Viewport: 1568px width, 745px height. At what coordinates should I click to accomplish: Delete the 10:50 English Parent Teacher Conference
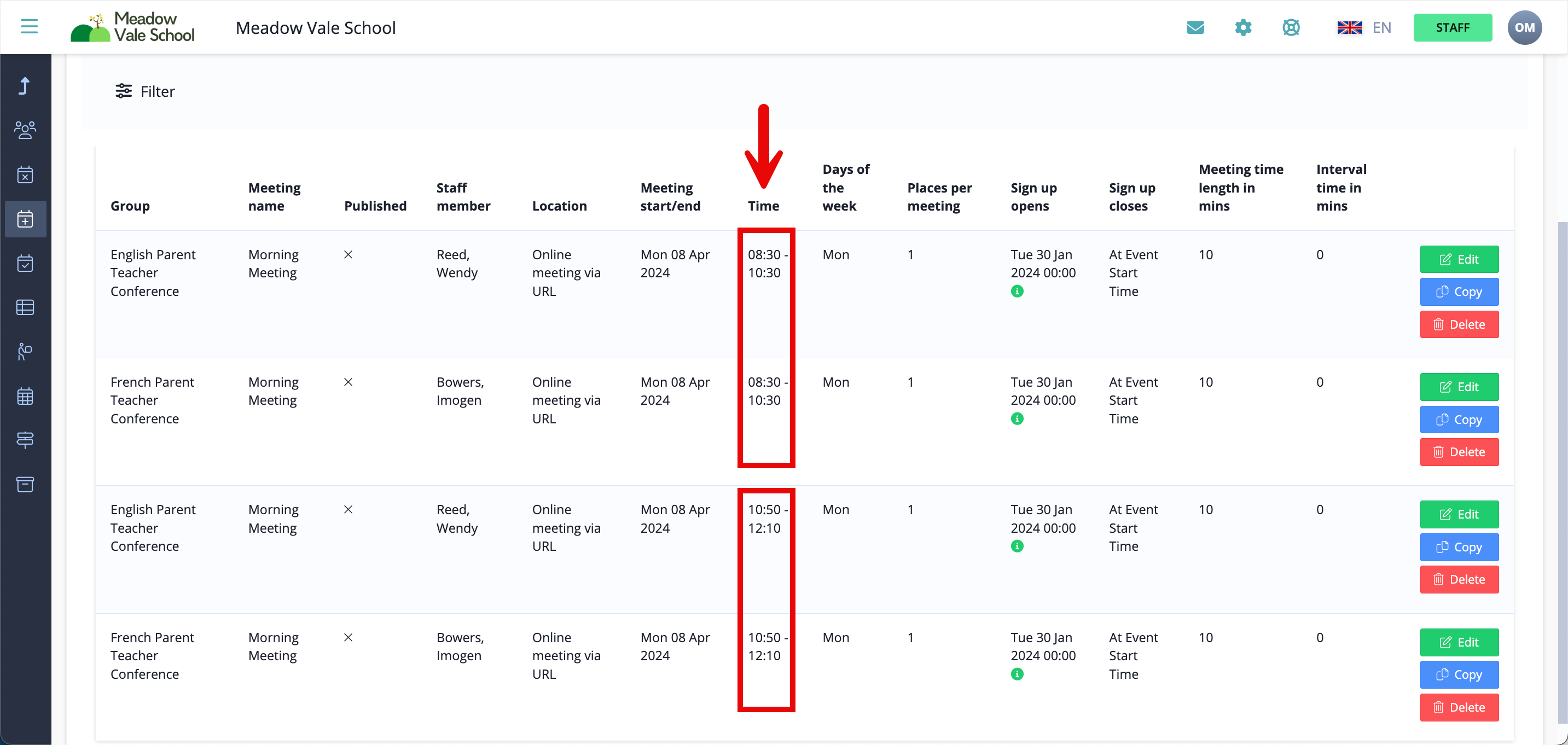1459,579
